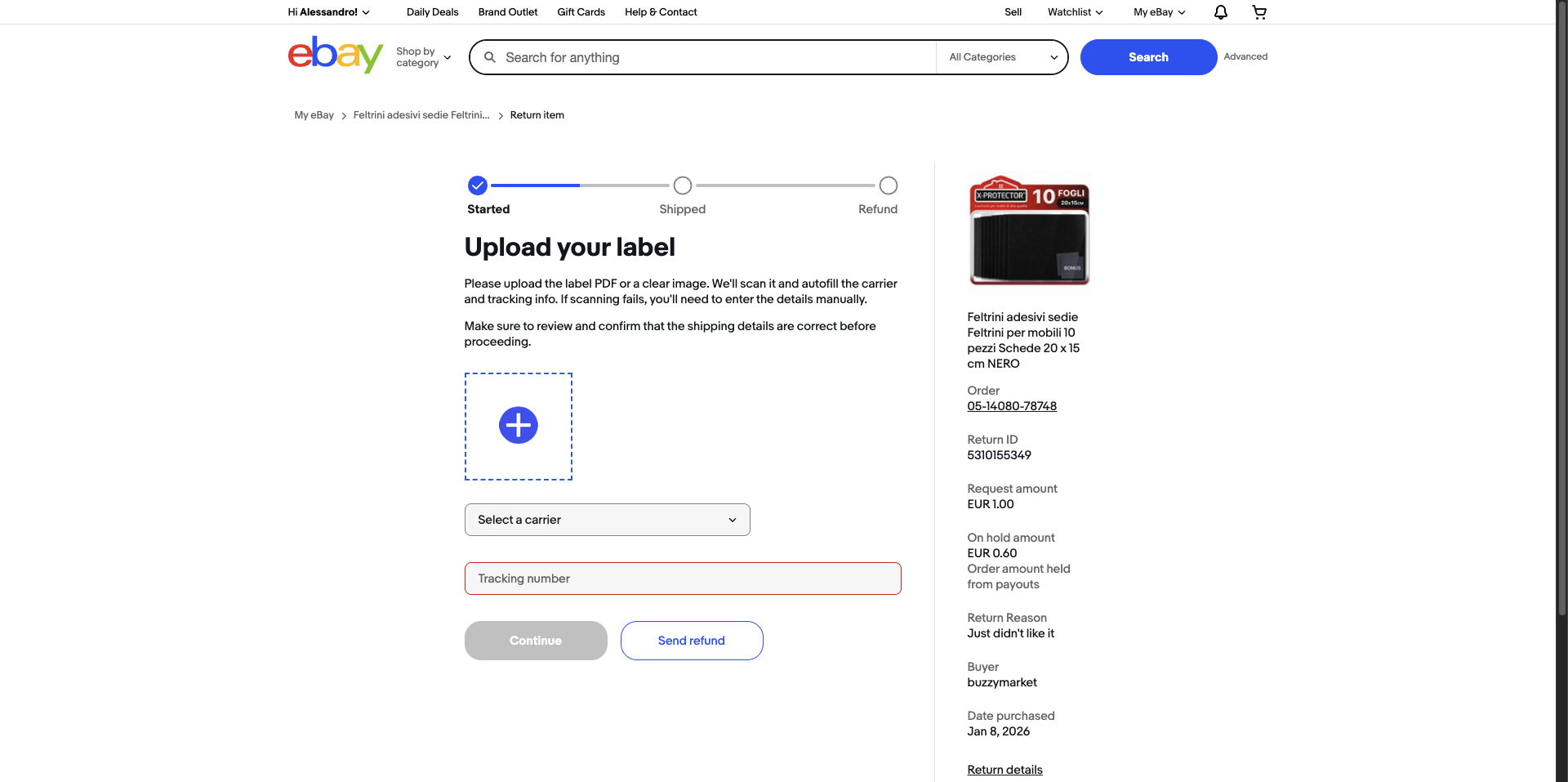Click the Started step checkmark
Image resolution: width=1568 pixels, height=782 pixels.
478,185
